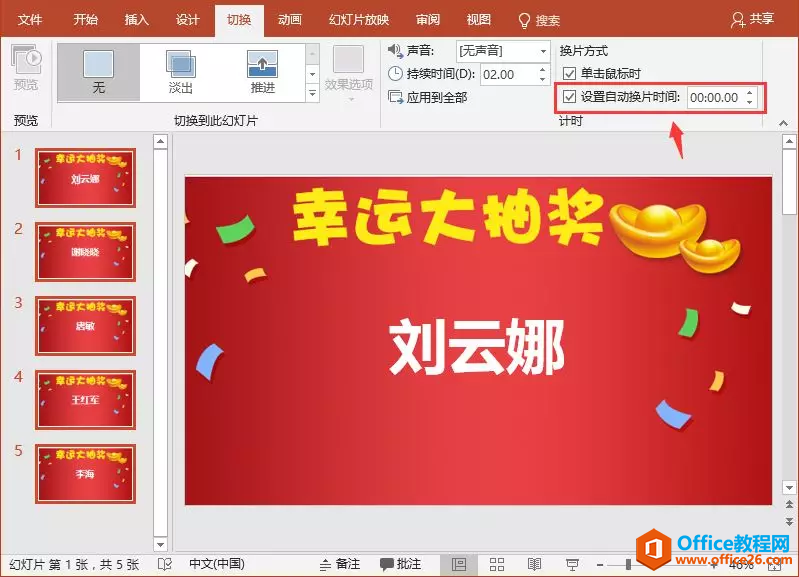
Task: Increase 持续时间 with up spinner
Action: [x=543, y=69]
